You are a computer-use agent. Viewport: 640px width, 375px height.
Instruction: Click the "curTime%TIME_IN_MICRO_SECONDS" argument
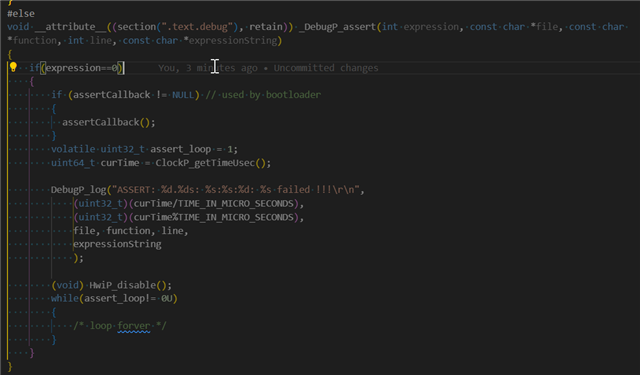click(x=213, y=217)
